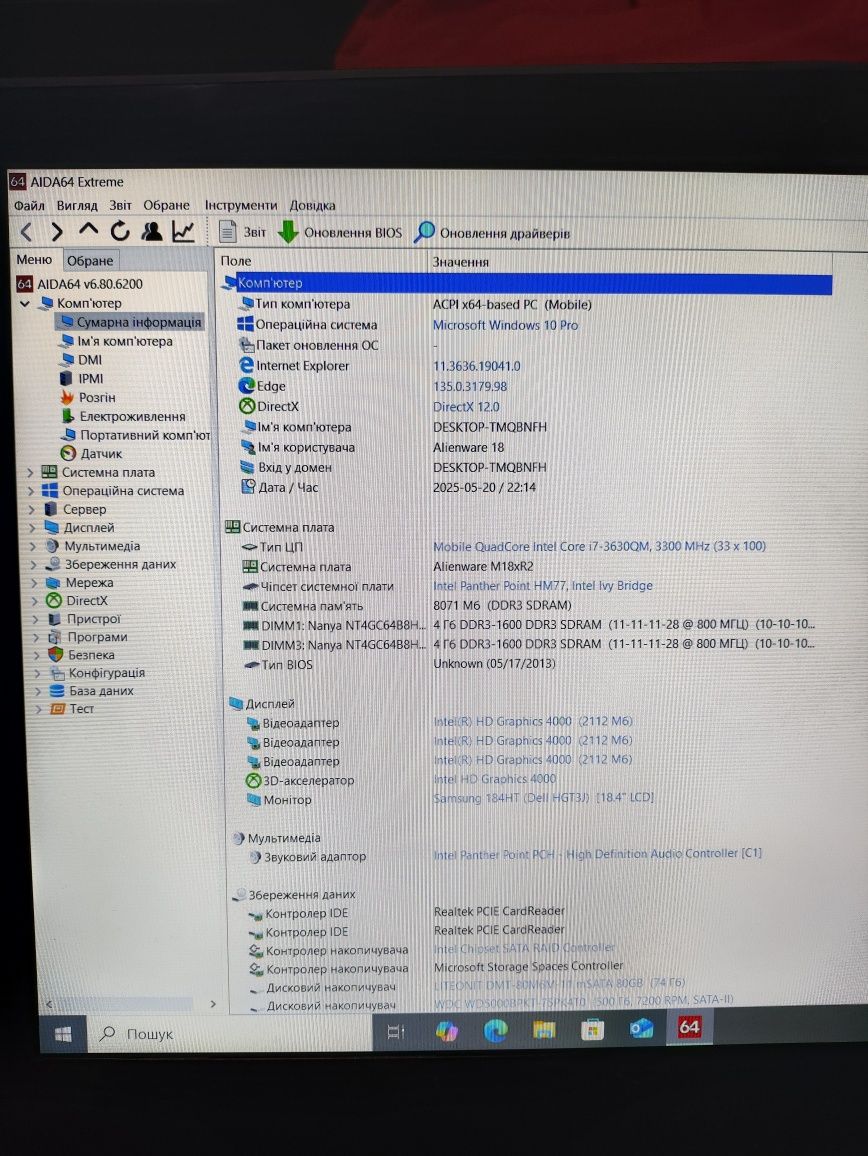Open the user icon in the toolbar
868x1156 pixels.
151,231
